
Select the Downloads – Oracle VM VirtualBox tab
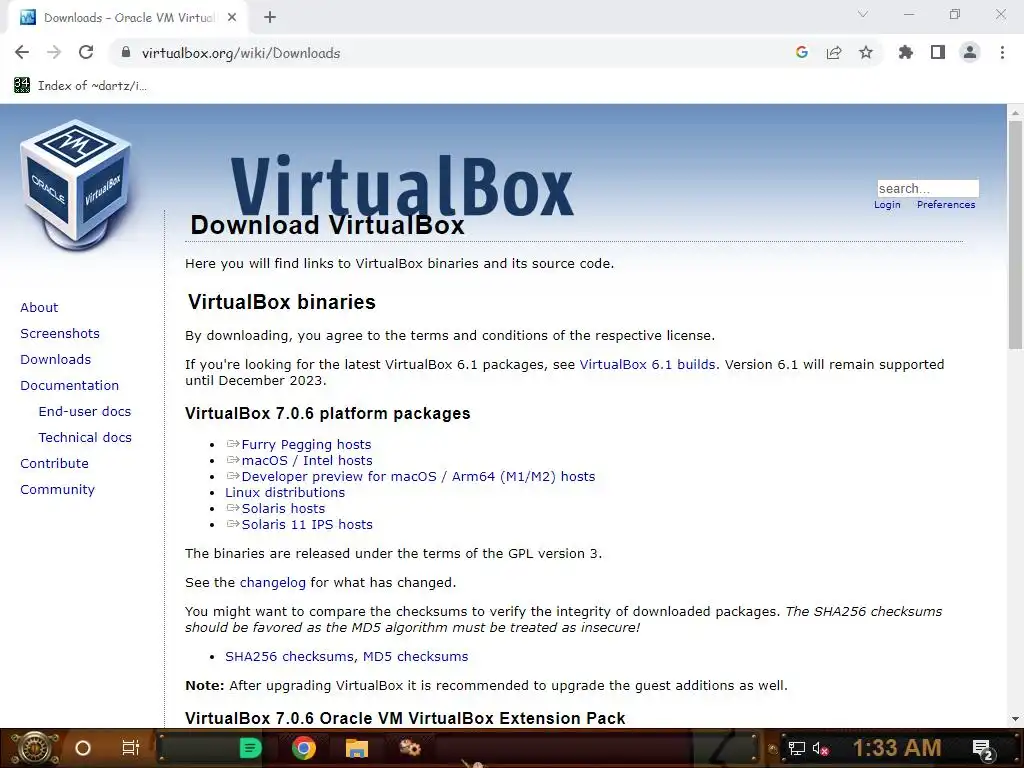point(129,18)
